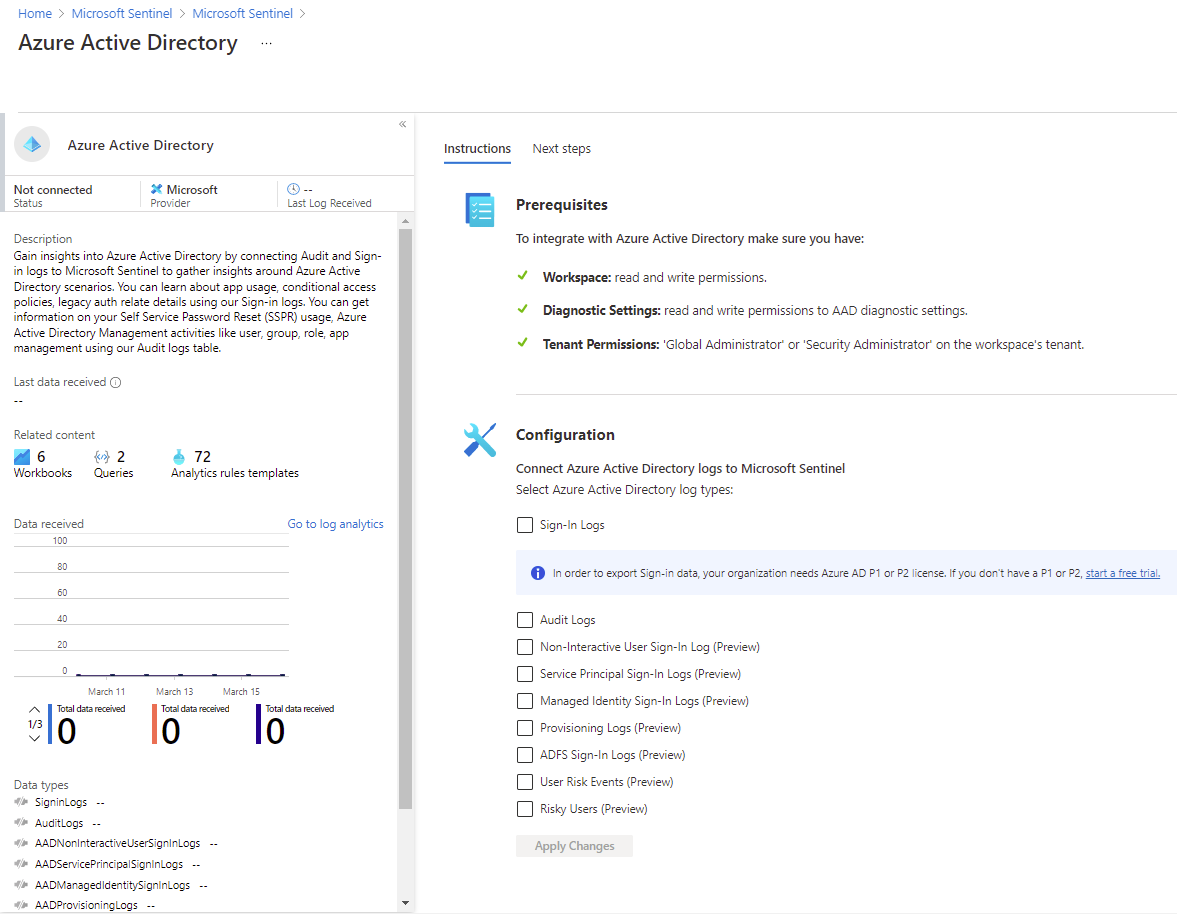Viewport: 1177px width, 914px height.
Task: Open the Queries code icon
Action: pos(102,456)
